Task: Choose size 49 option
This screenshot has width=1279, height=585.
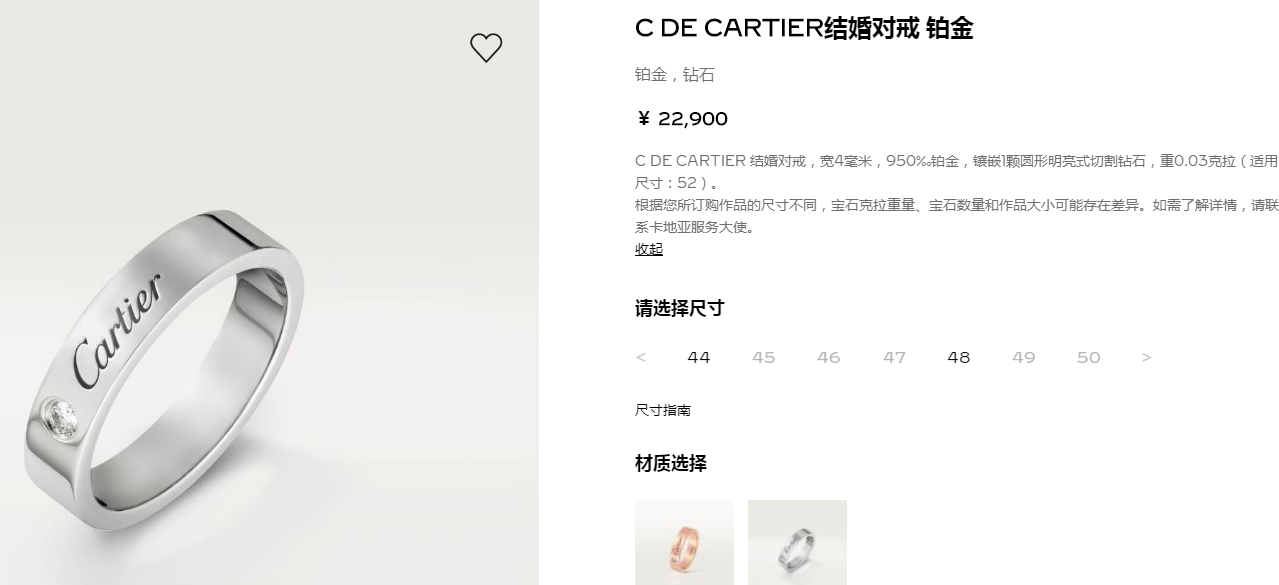Action: tap(1024, 358)
